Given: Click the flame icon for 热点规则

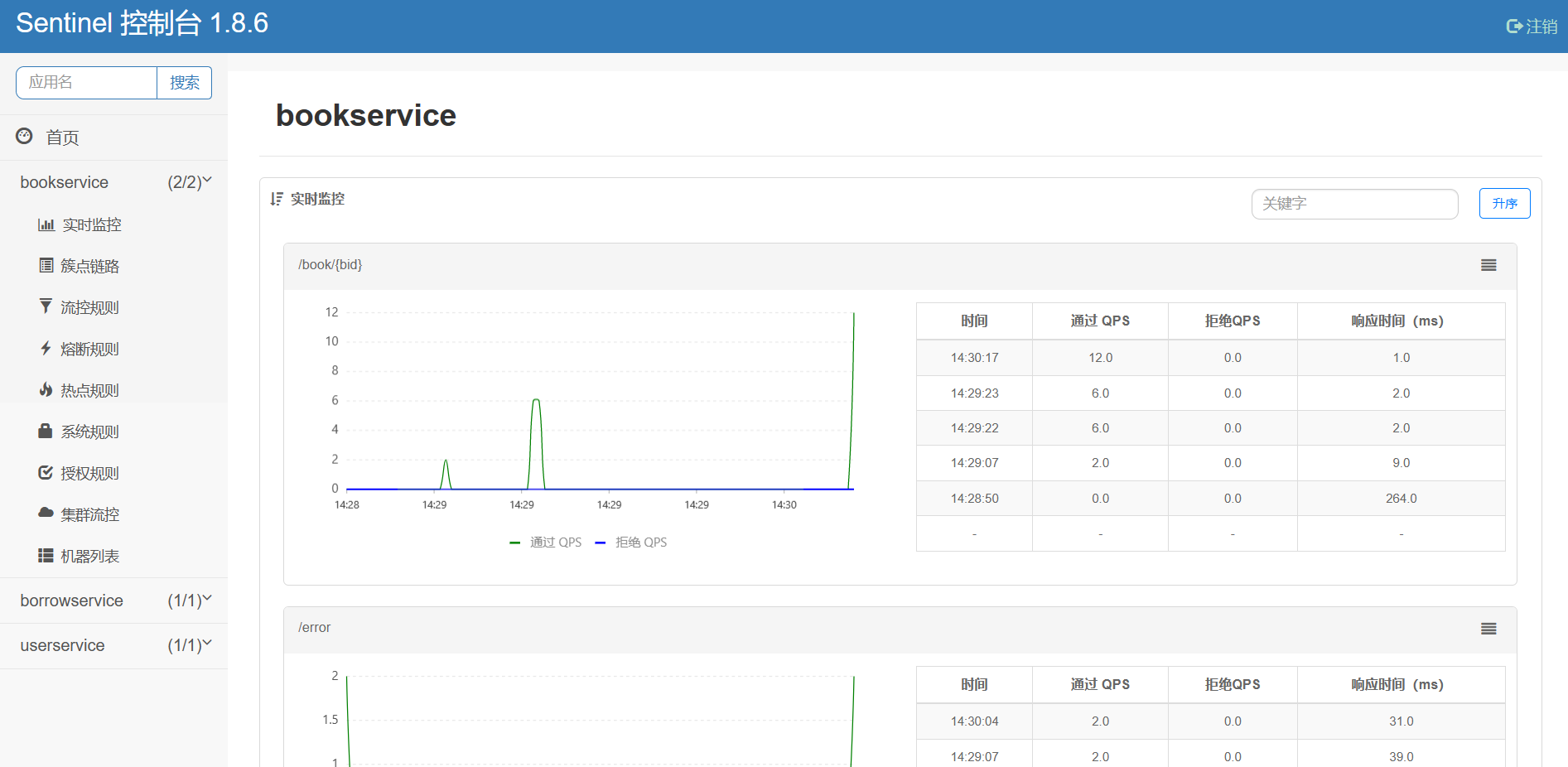Looking at the screenshot, I should tap(46, 389).
